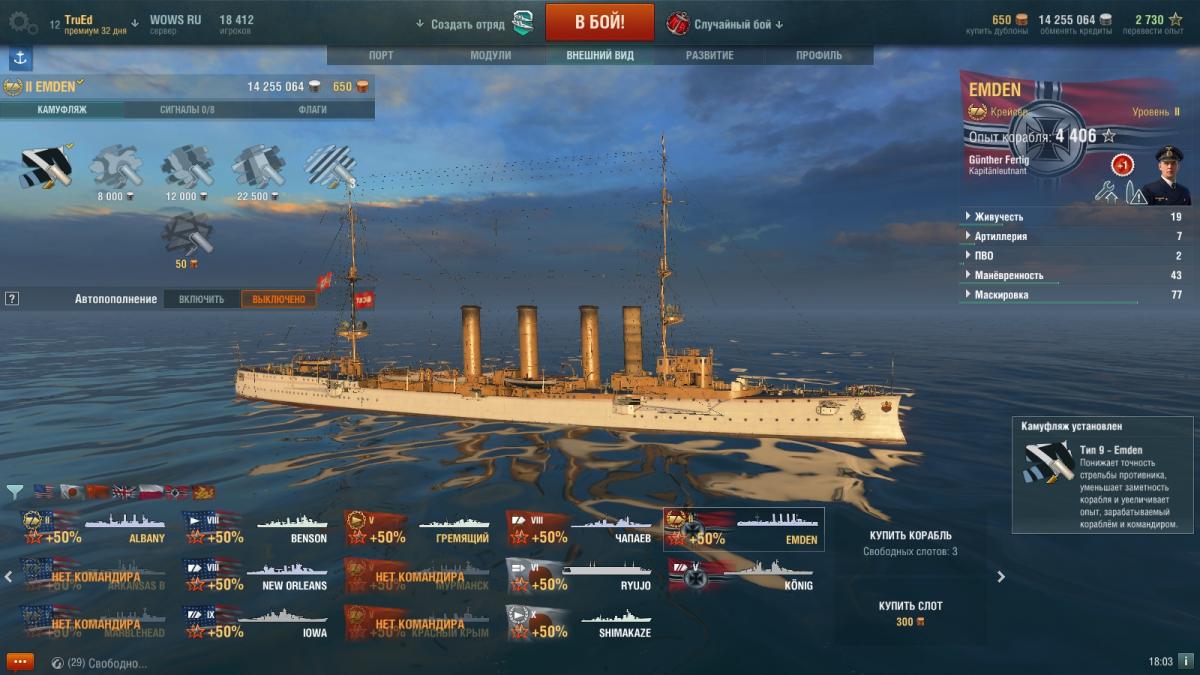Filter ships by the Japan flag
Image resolution: width=1200 pixels, height=675 pixels.
[70, 492]
